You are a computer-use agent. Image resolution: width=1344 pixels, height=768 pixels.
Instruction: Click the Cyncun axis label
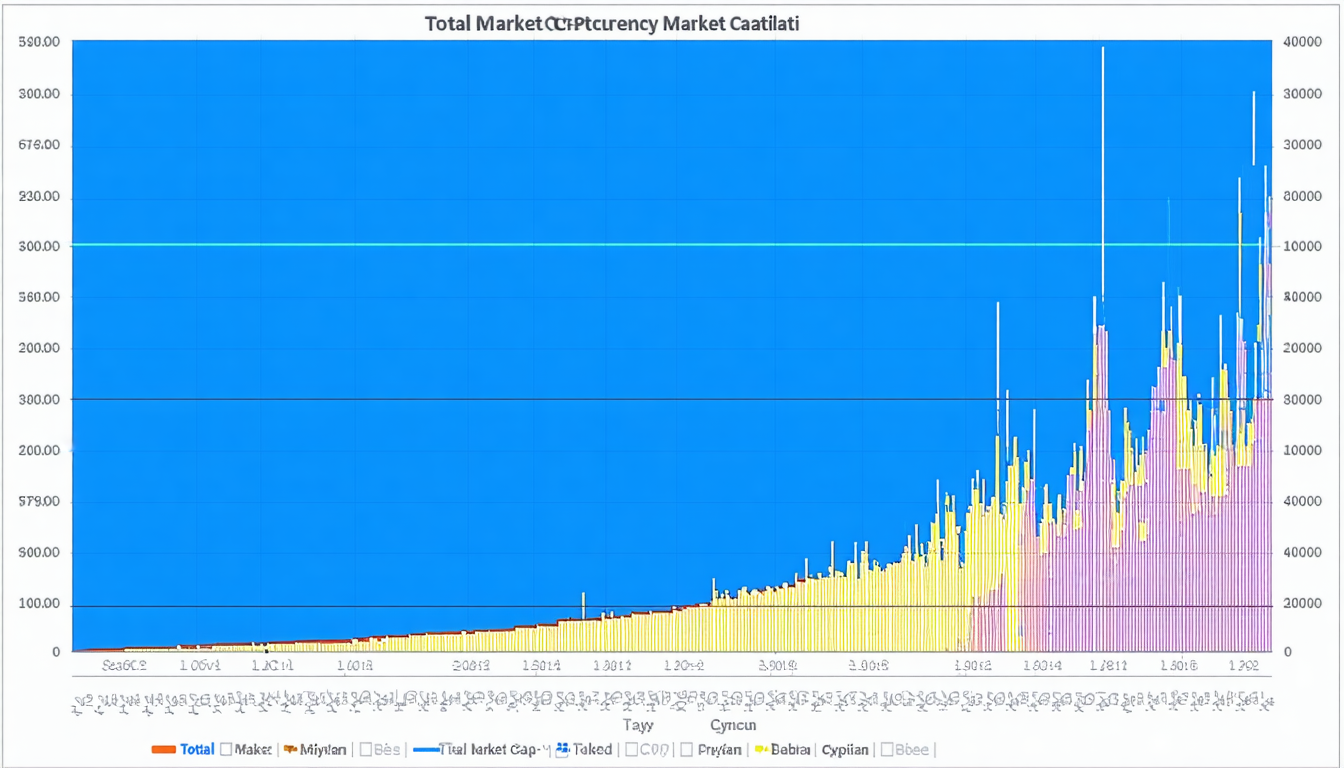pyautogui.click(x=733, y=725)
